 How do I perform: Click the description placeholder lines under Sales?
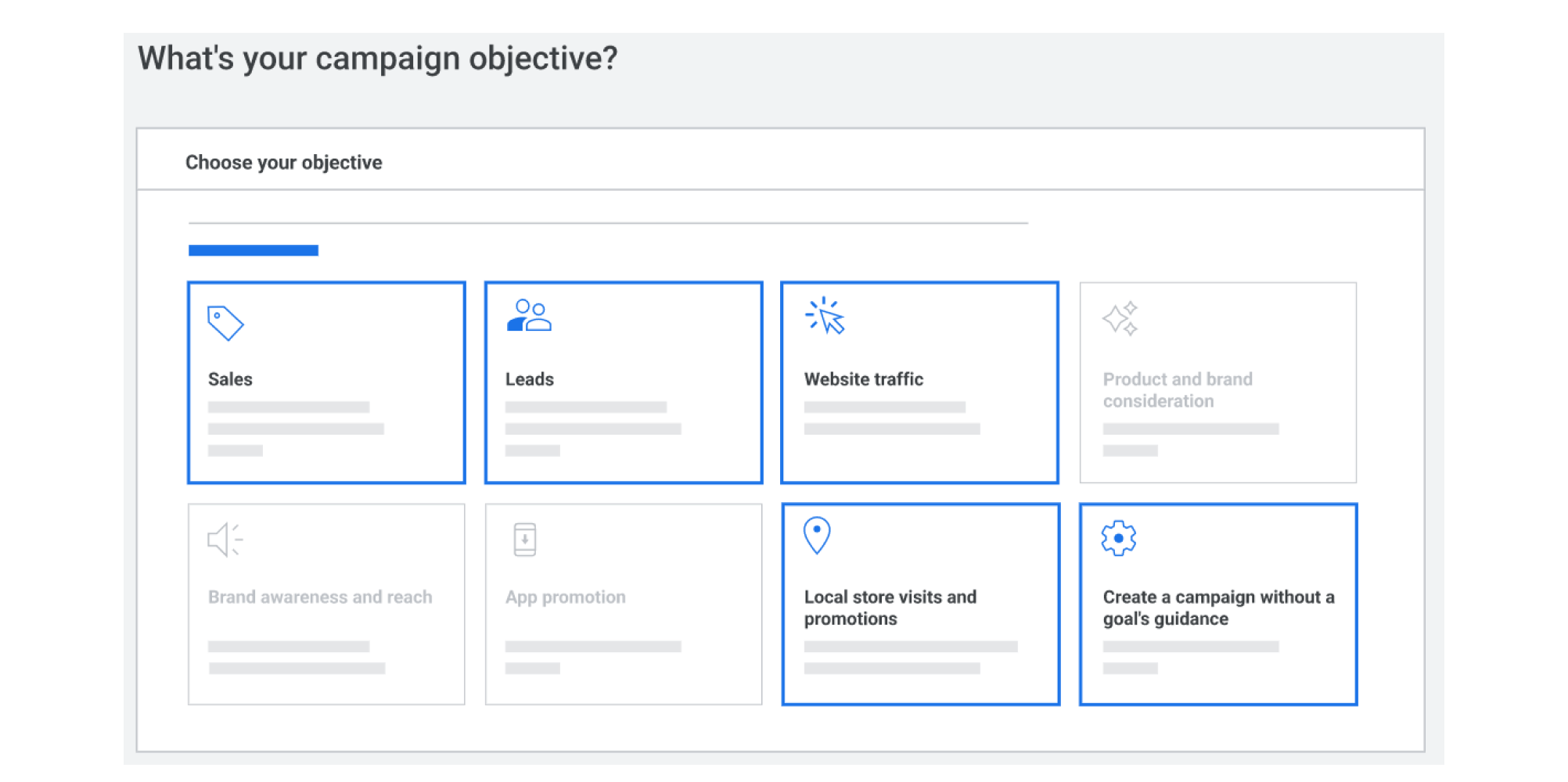point(295,429)
